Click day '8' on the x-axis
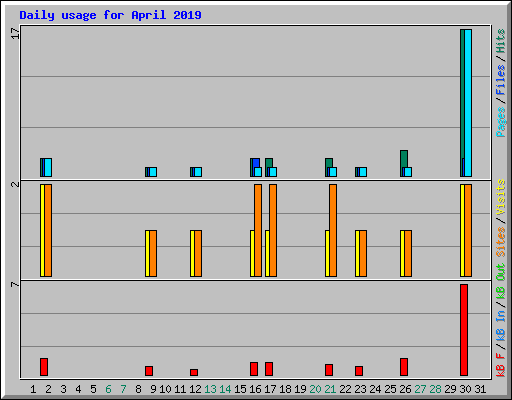Viewport: 512px width, 400px height. (138, 389)
